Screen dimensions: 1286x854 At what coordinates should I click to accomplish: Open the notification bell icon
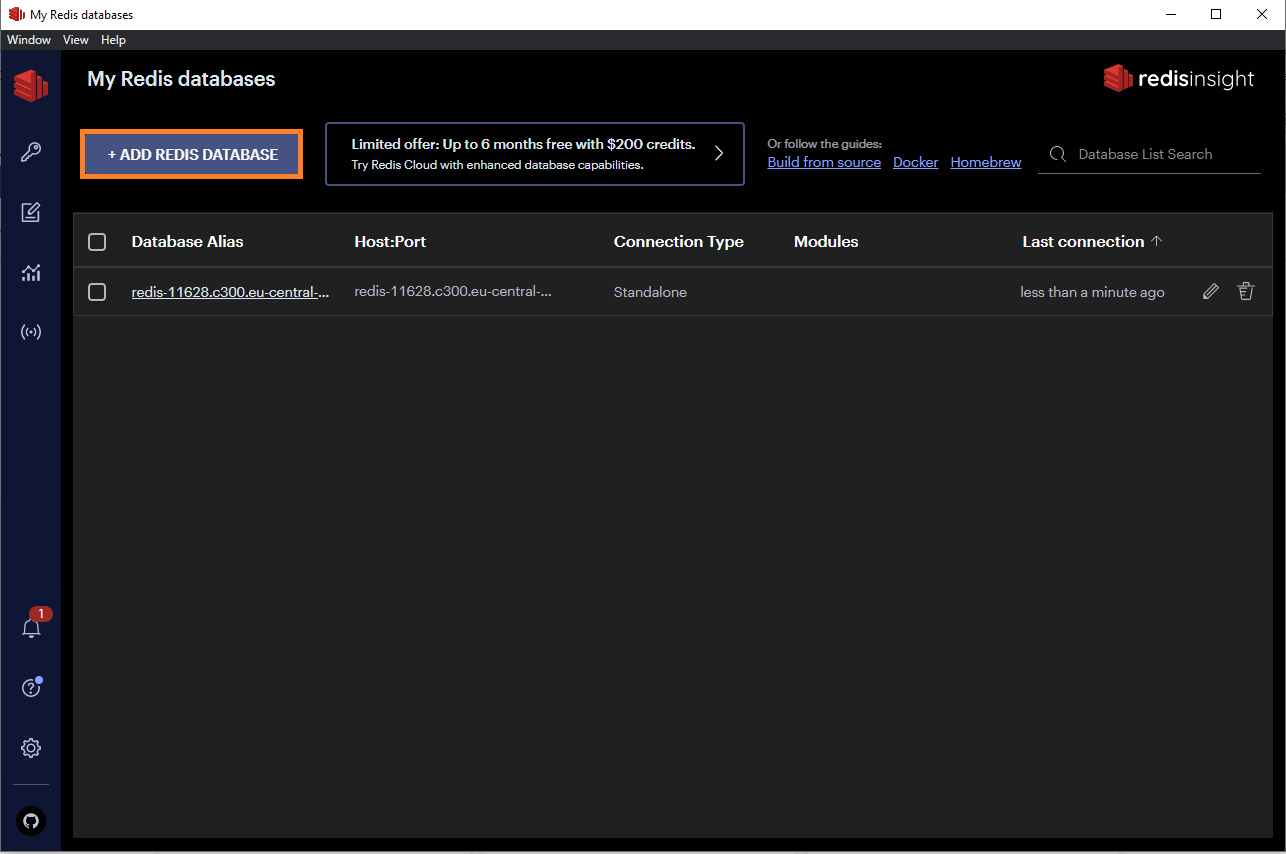31,628
